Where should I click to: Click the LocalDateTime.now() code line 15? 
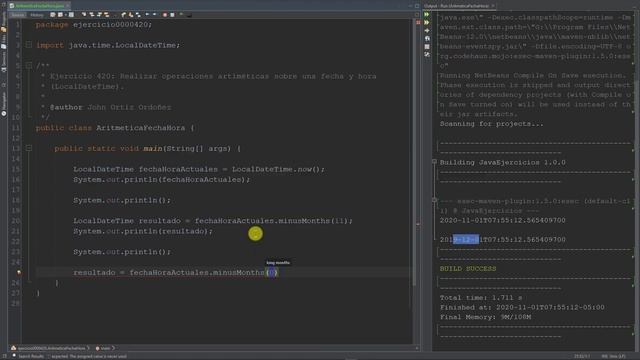click(199, 169)
